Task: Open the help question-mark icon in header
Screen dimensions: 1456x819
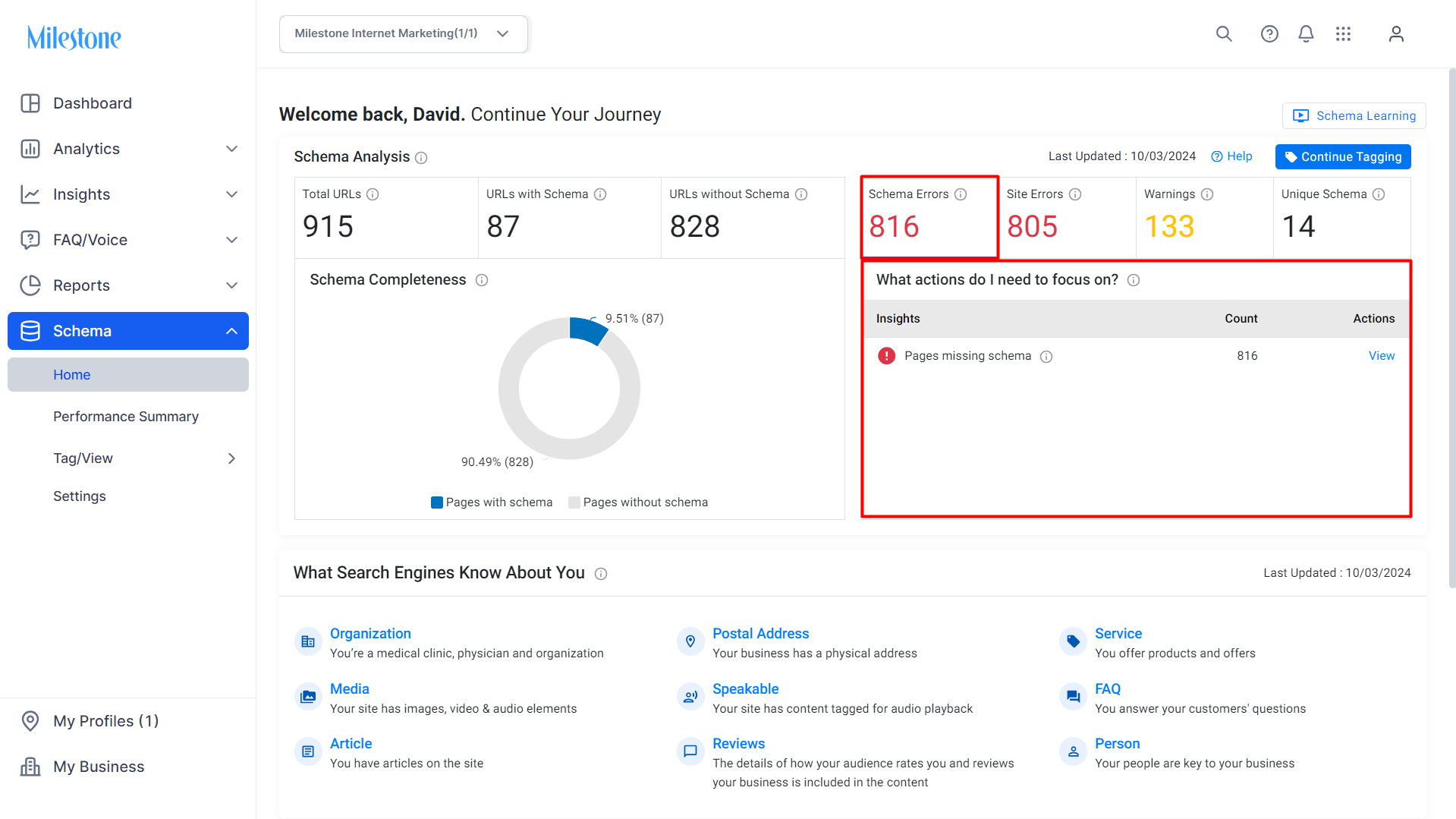Action: (x=1269, y=33)
